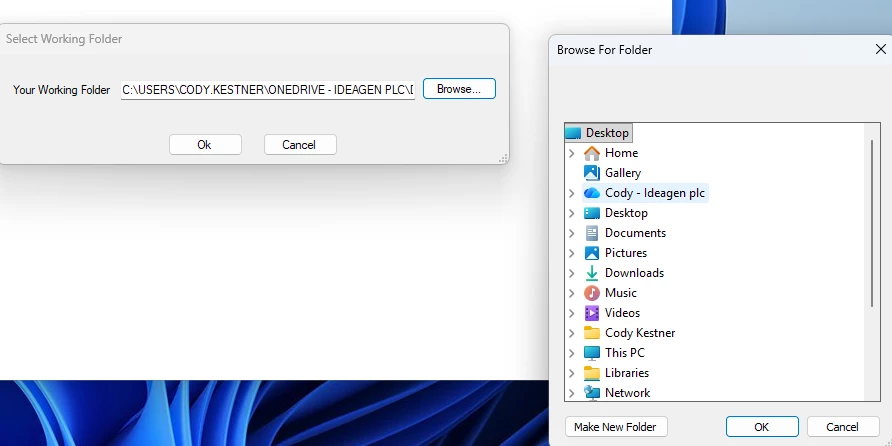Select the Videos tree label
892x446 pixels.
tap(622, 313)
